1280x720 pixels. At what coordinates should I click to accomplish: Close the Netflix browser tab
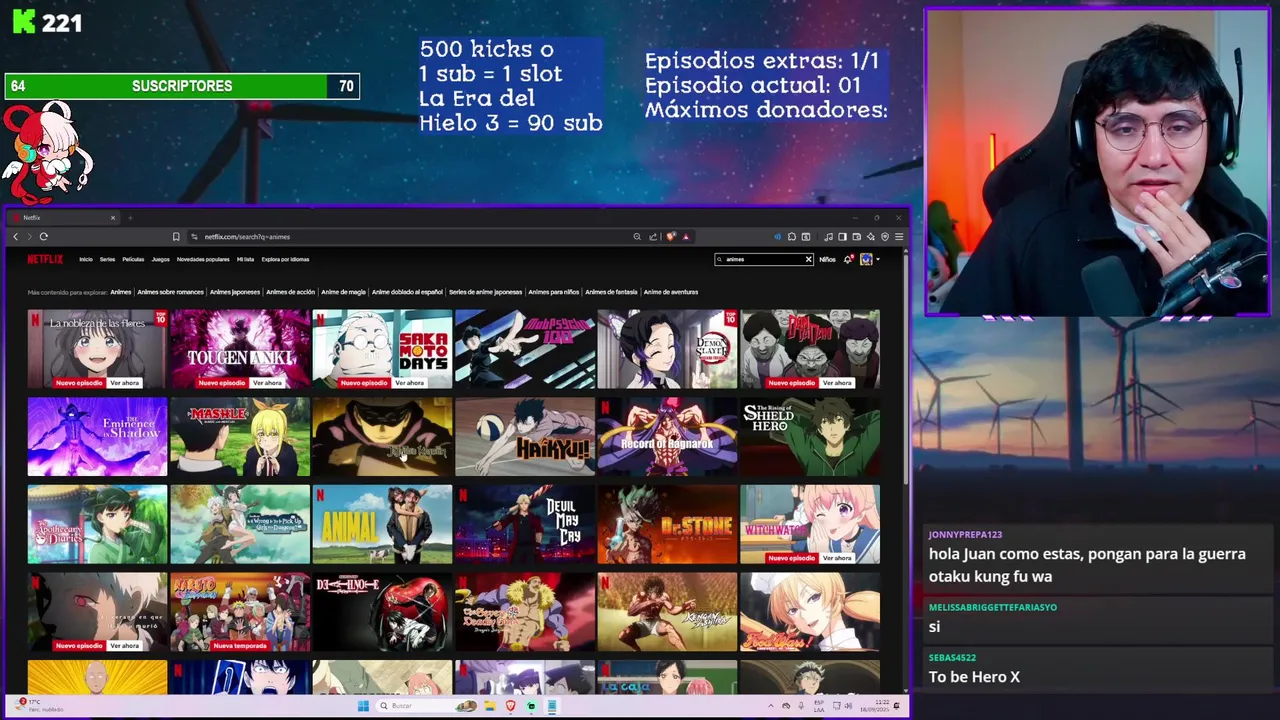click(113, 218)
